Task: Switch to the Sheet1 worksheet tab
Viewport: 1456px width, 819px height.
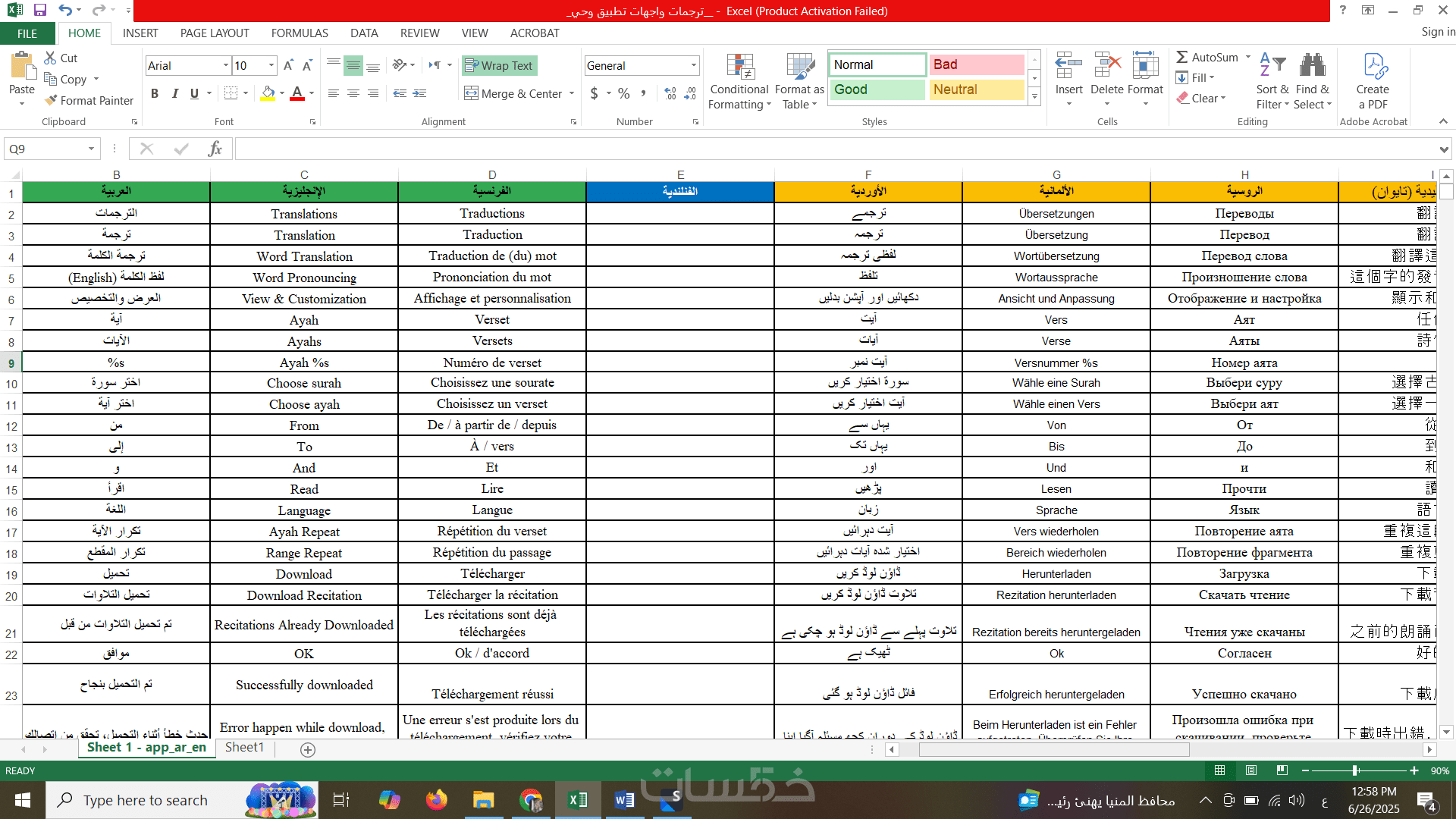Action: tap(244, 748)
